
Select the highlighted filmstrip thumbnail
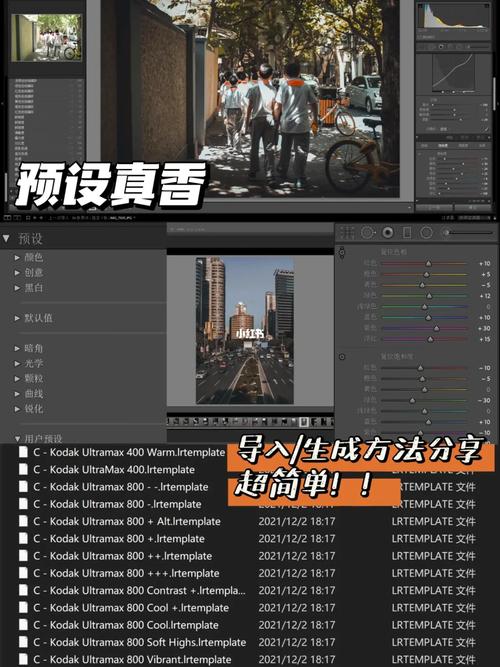(304, 422)
